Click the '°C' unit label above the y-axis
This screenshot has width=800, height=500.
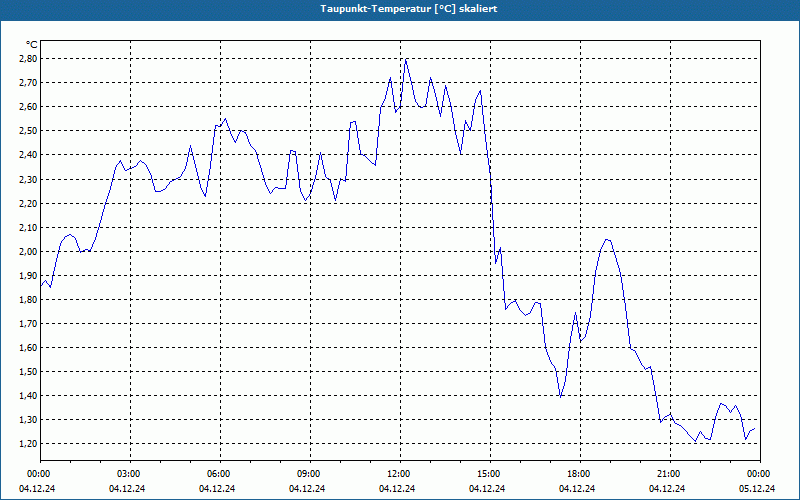pyautogui.click(x=32, y=45)
